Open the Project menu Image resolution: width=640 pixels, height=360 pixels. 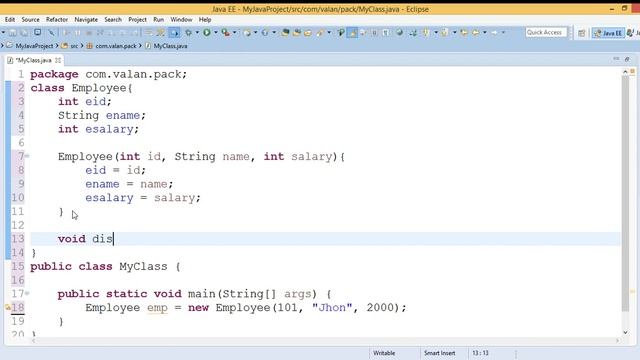[137, 19]
